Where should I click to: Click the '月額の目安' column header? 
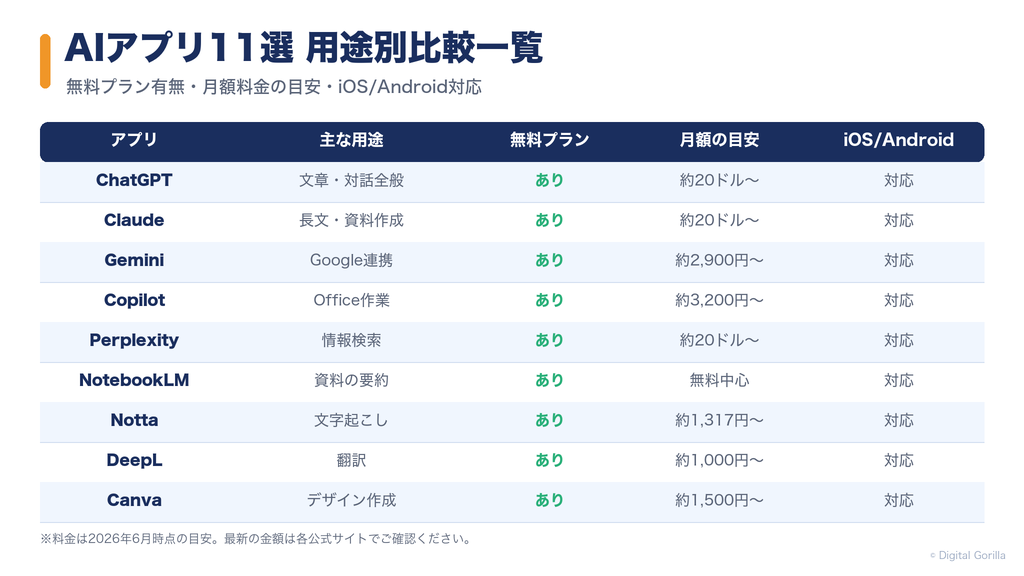coord(719,140)
